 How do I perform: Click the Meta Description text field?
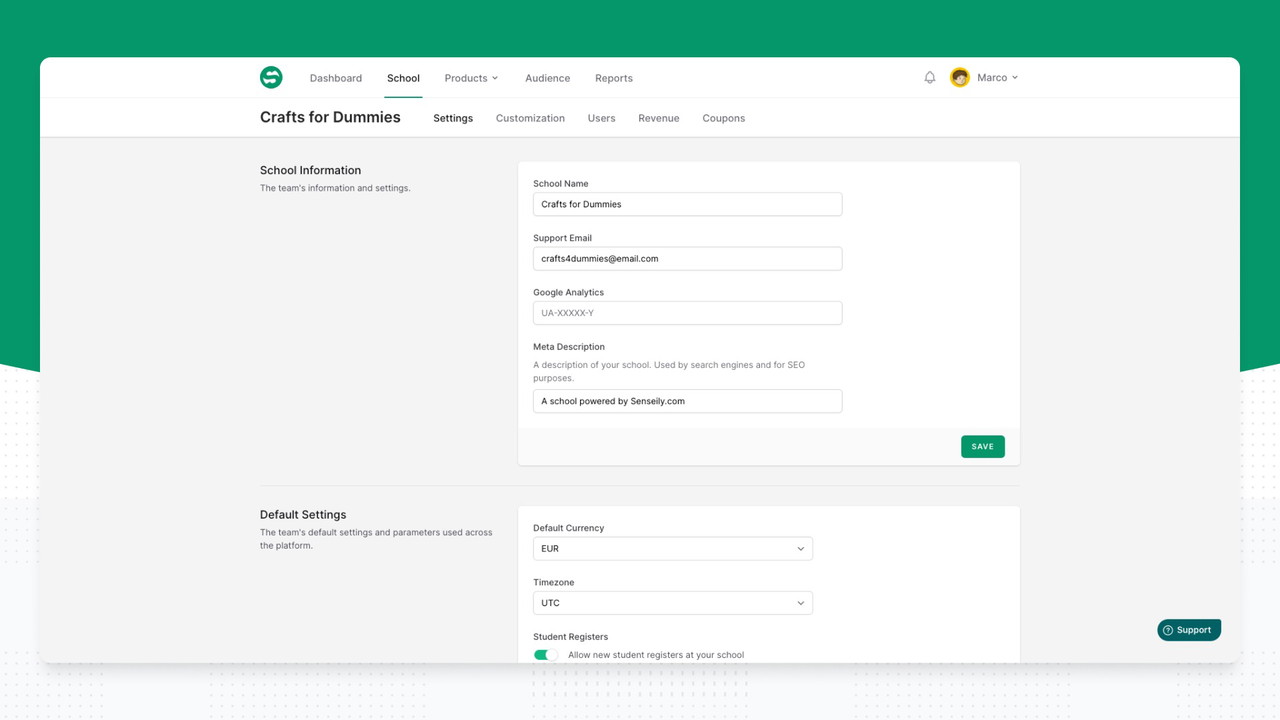[687, 401]
